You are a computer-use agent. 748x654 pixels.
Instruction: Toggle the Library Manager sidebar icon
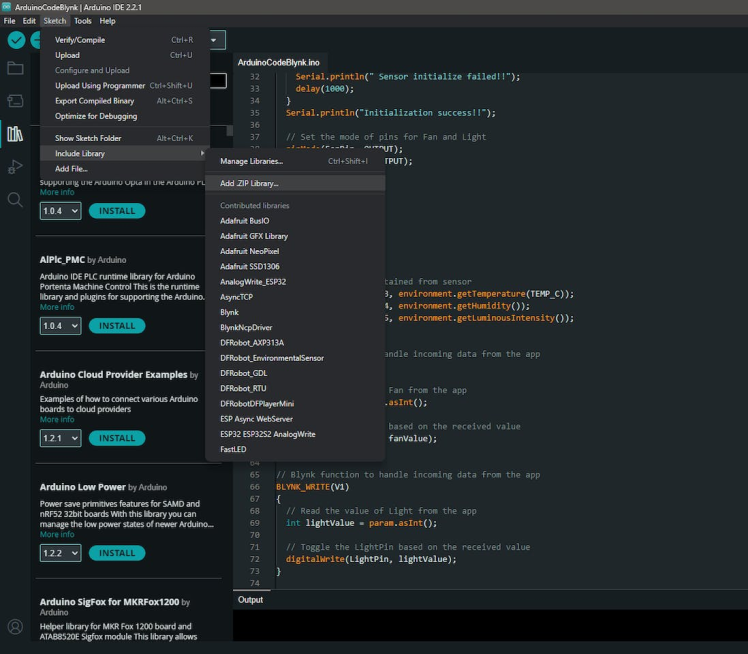[15, 134]
